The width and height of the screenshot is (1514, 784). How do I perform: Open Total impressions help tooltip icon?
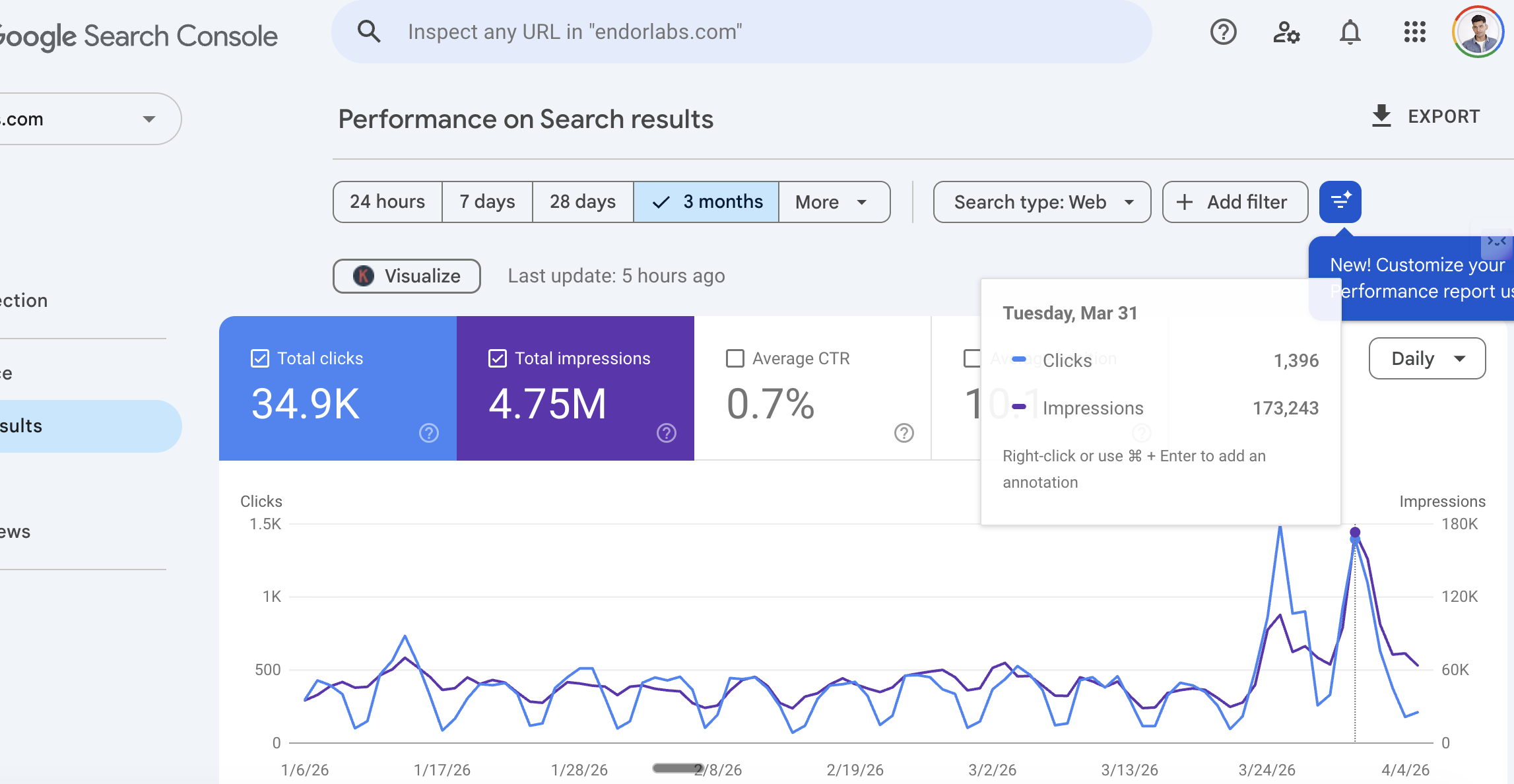click(666, 434)
